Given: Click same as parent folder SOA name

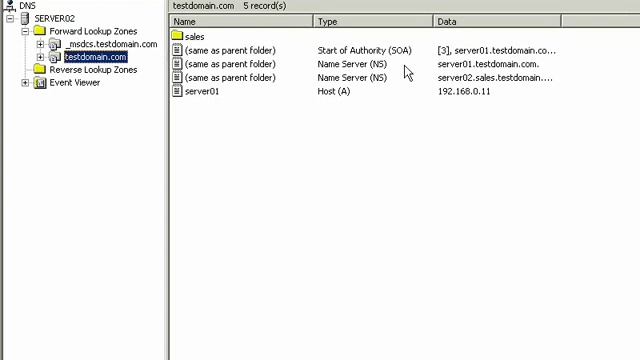Looking at the screenshot, I should 230,51.
